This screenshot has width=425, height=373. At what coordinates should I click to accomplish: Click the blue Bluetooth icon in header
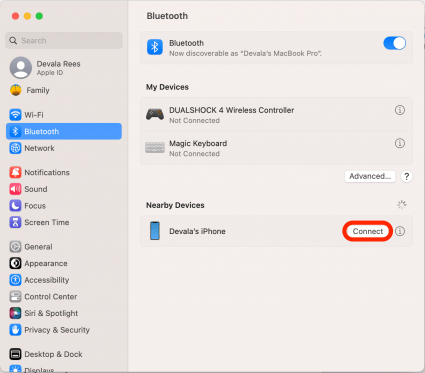click(x=155, y=47)
